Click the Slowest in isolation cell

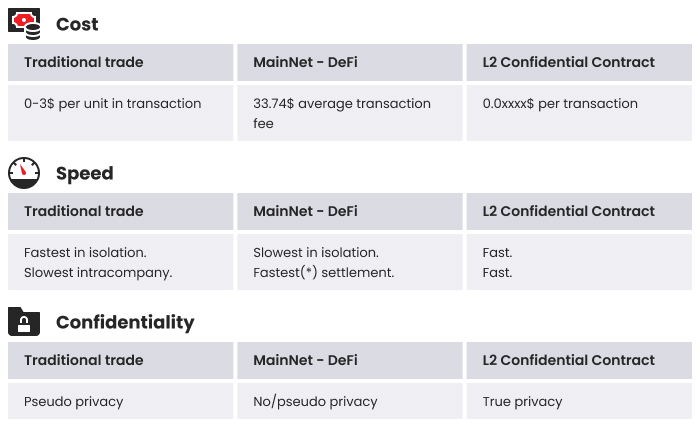tap(350, 262)
